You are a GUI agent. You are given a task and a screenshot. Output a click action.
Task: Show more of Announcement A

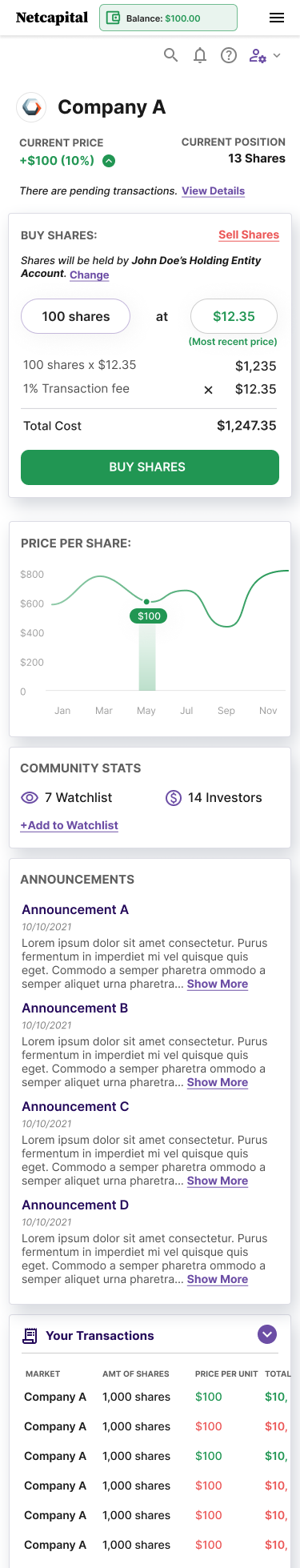(218, 985)
